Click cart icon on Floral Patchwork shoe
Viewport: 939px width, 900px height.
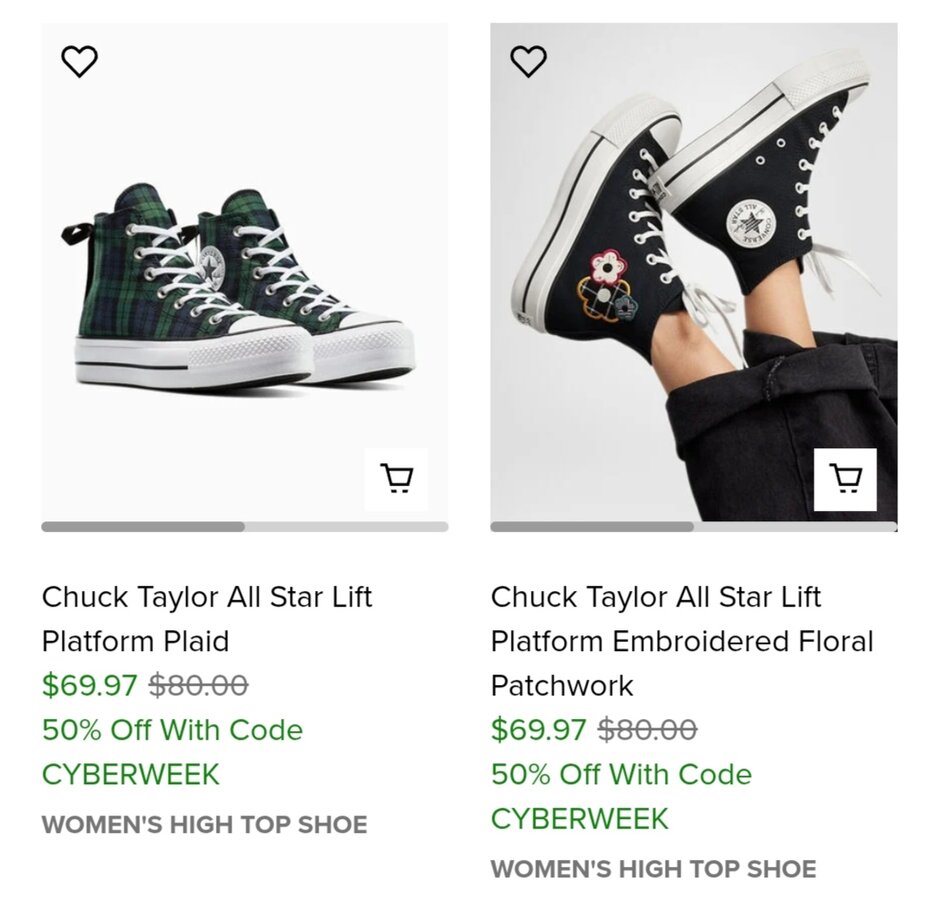[x=845, y=479]
